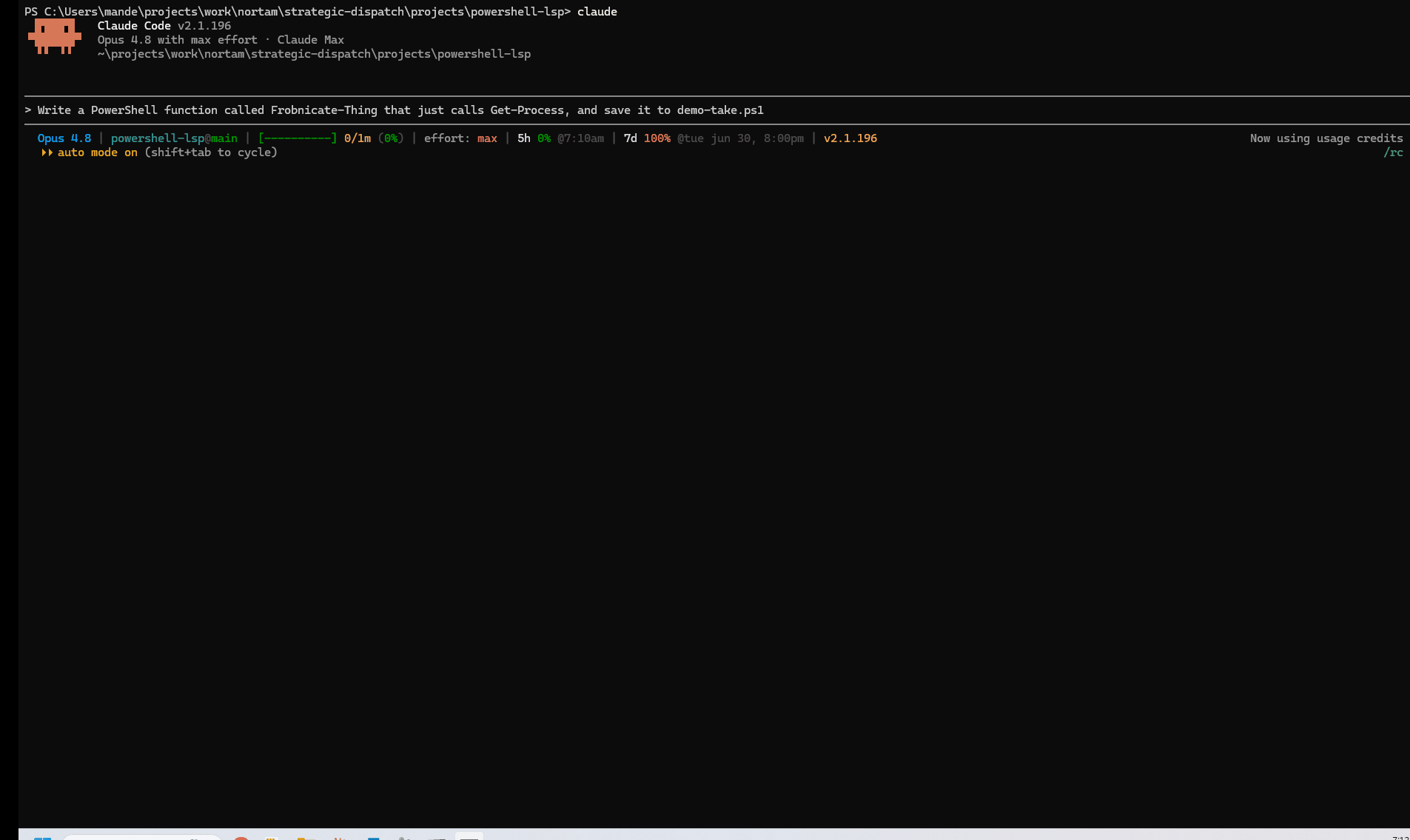This screenshot has height=840, width=1410.
Task: Click the 'PS C:\Users\mande' shell prompt path
Action: (298, 12)
